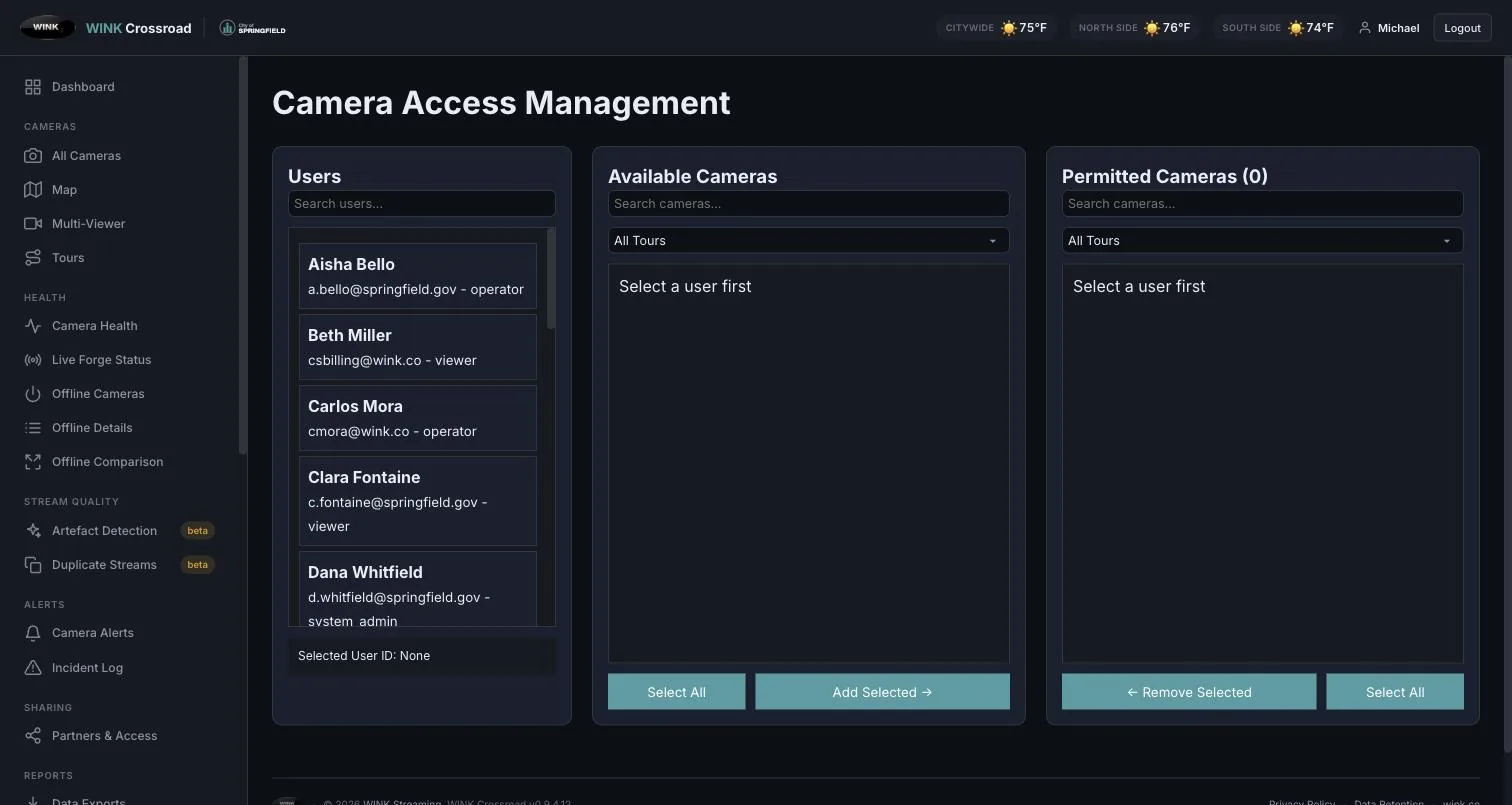The height and width of the screenshot is (805, 1512).
Task: Click the Map icon in sidebar
Action: pyautogui.click(x=33, y=190)
